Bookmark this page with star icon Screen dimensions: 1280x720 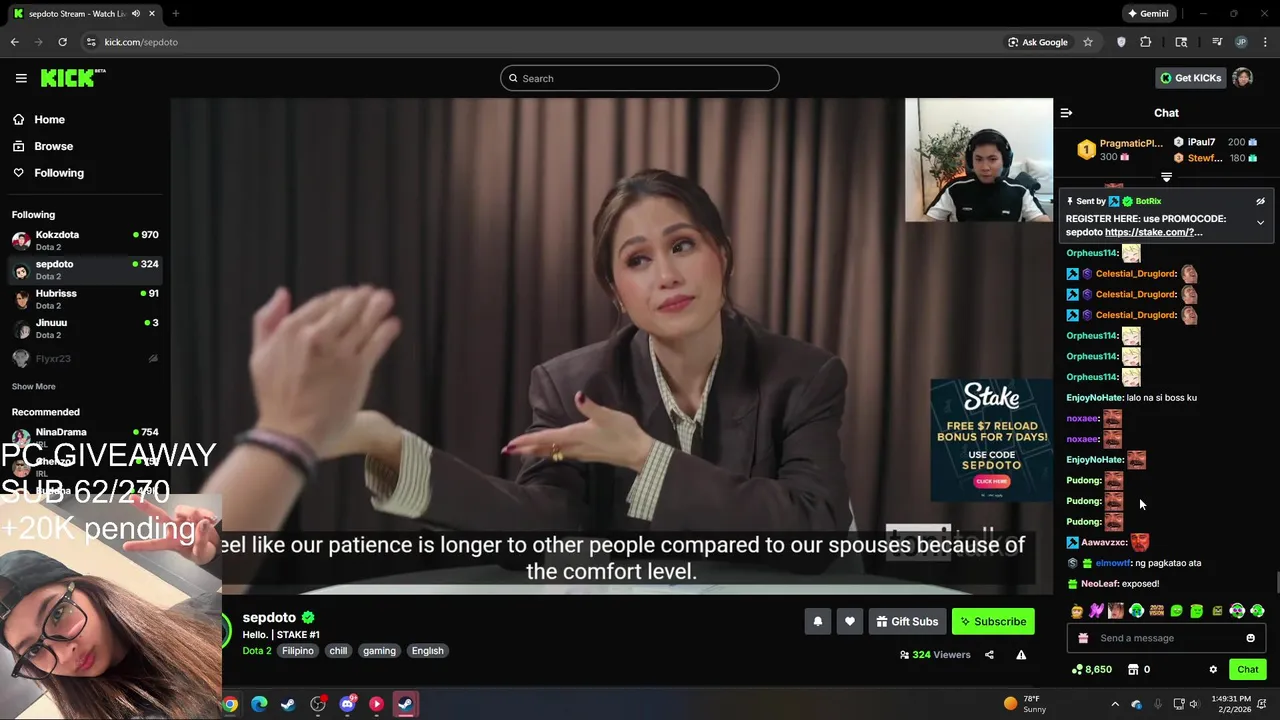1088,42
